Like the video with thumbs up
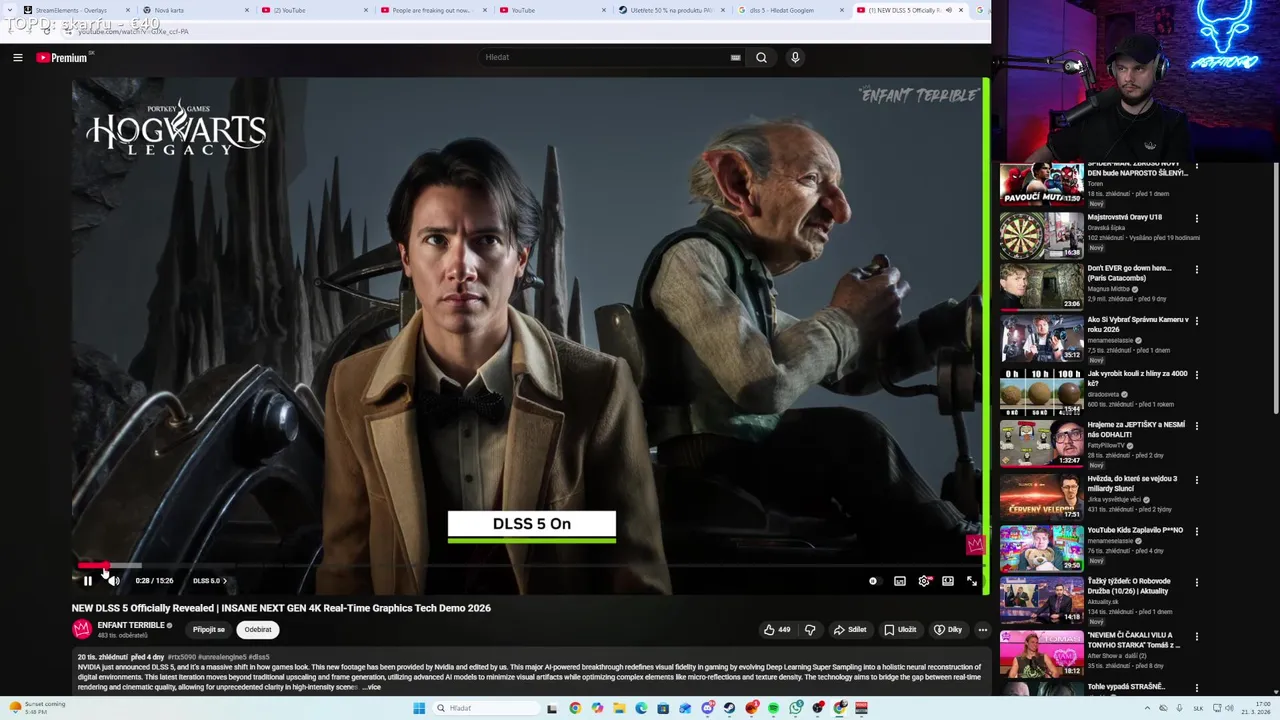The image size is (1280, 720). (x=777, y=630)
